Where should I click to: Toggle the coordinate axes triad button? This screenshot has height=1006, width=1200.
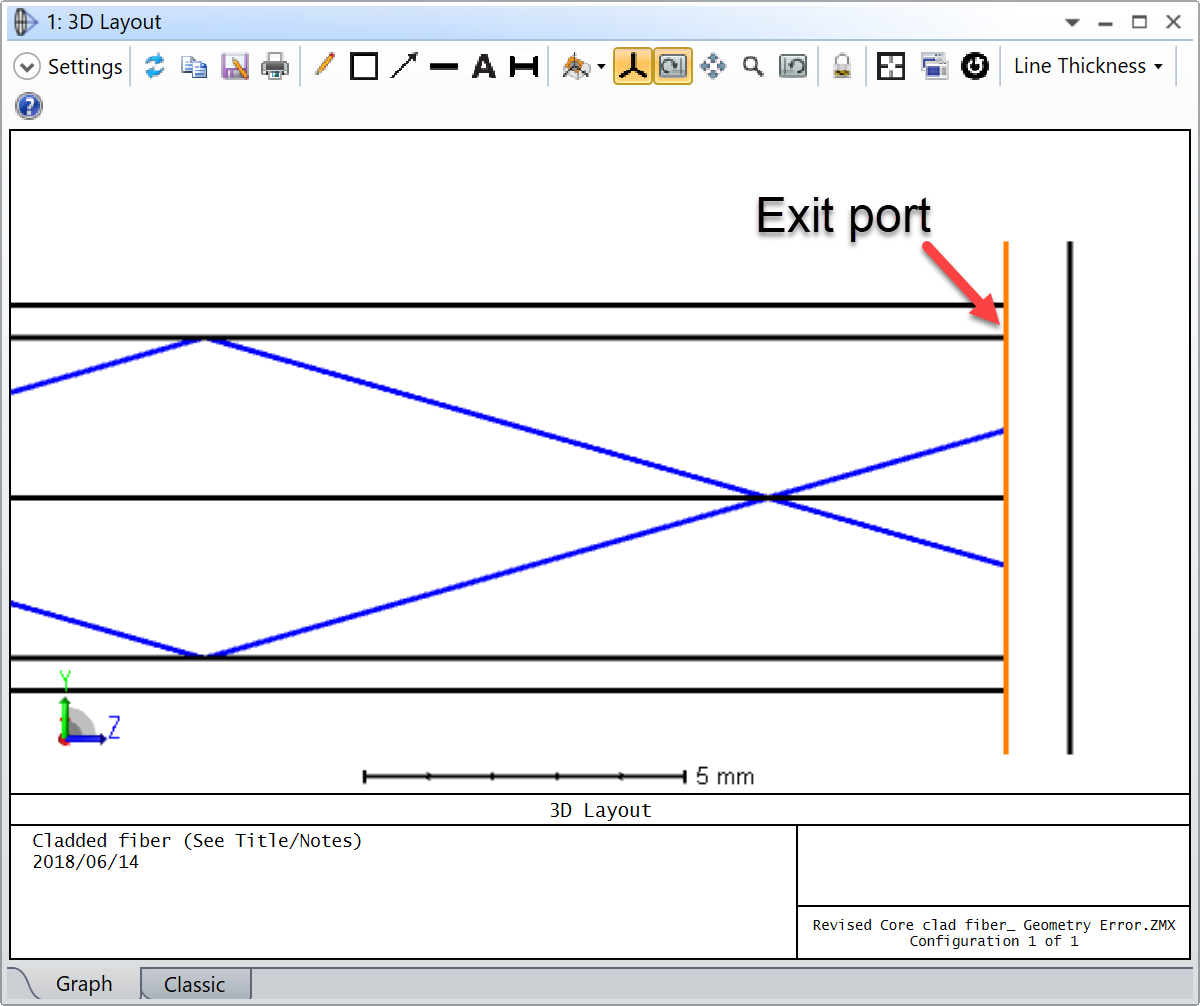coord(633,67)
